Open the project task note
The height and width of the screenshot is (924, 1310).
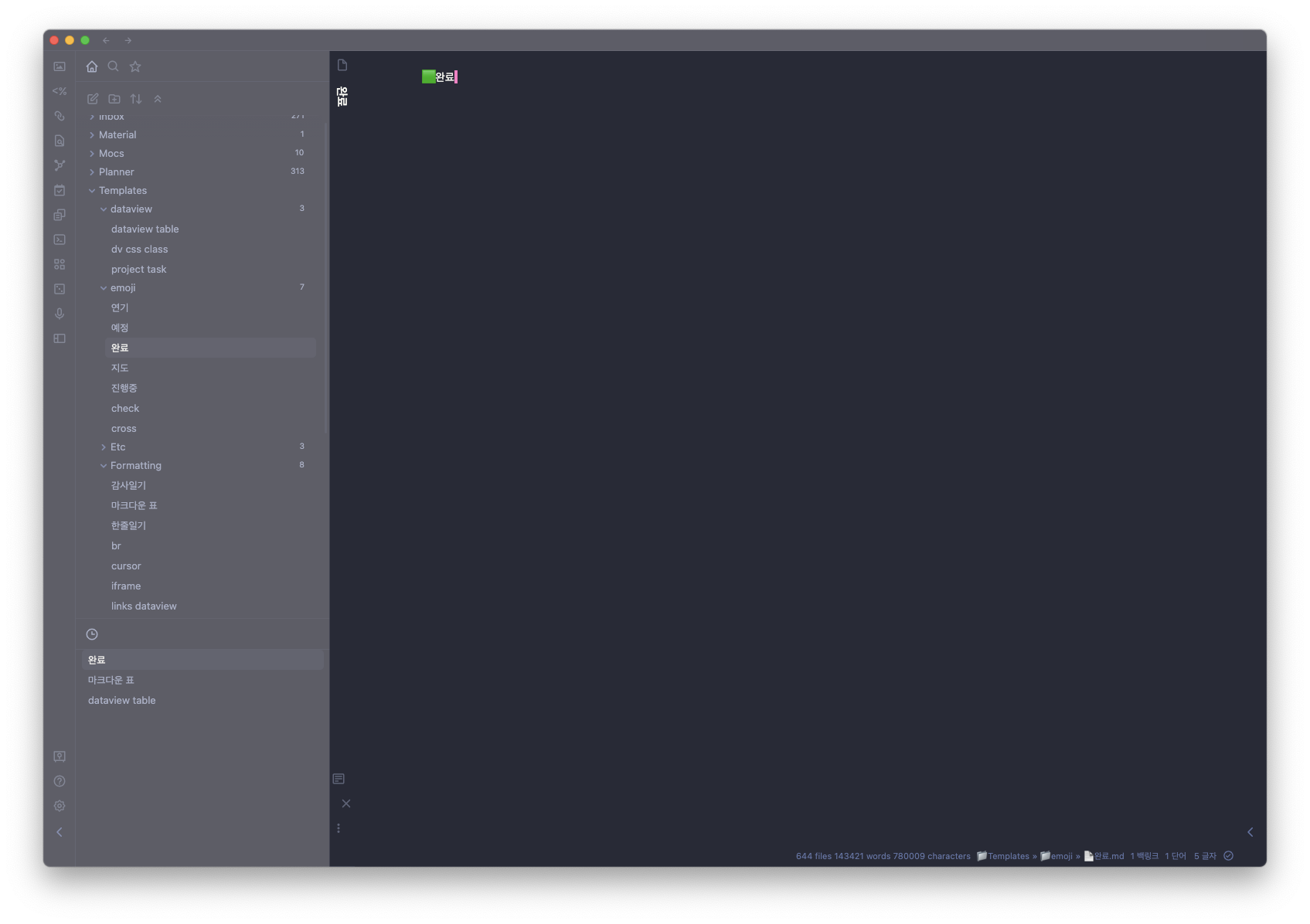tap(210, 269)
